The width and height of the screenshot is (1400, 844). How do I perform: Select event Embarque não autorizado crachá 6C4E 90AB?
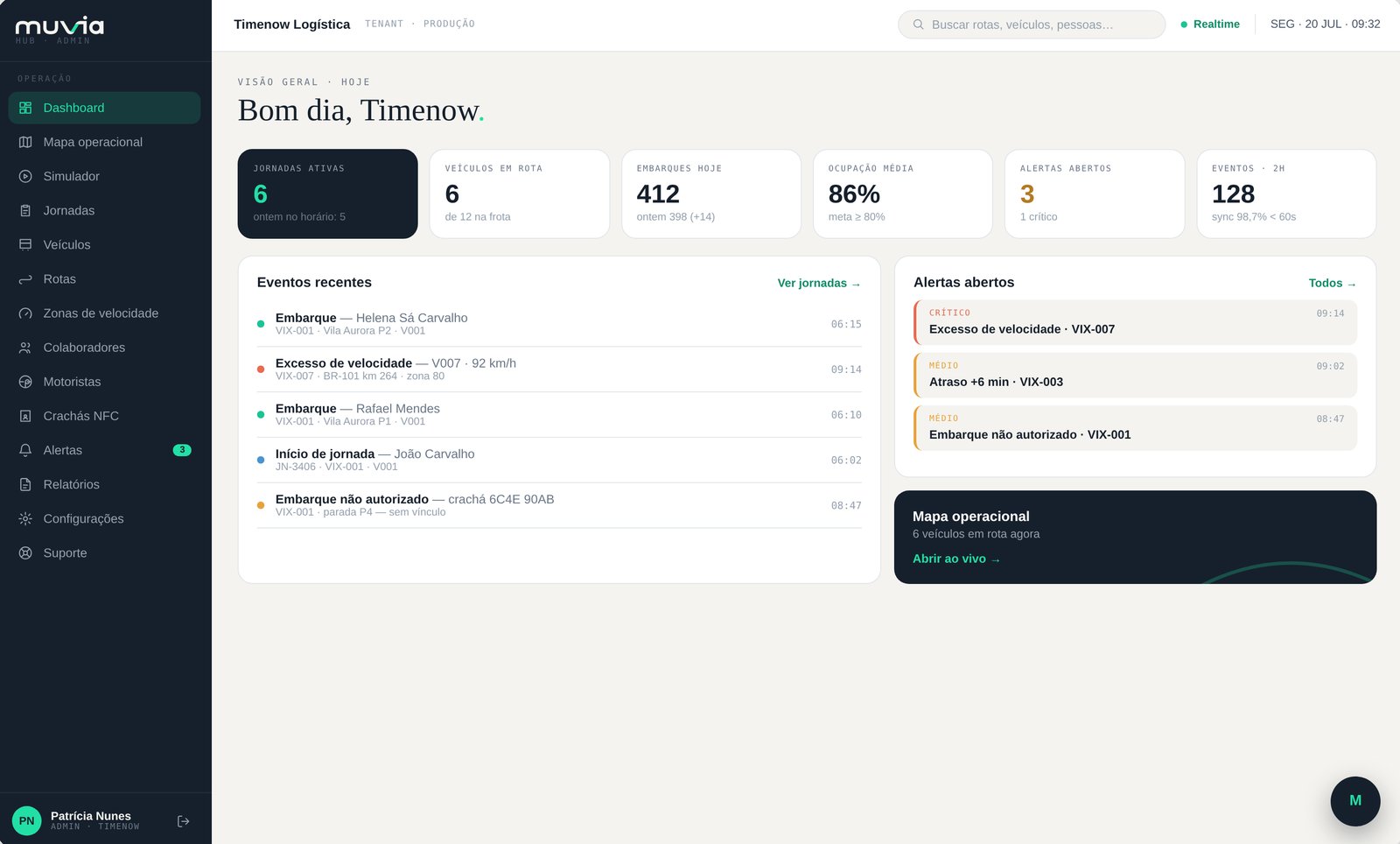pyautogui.click(x=559, y=505)
